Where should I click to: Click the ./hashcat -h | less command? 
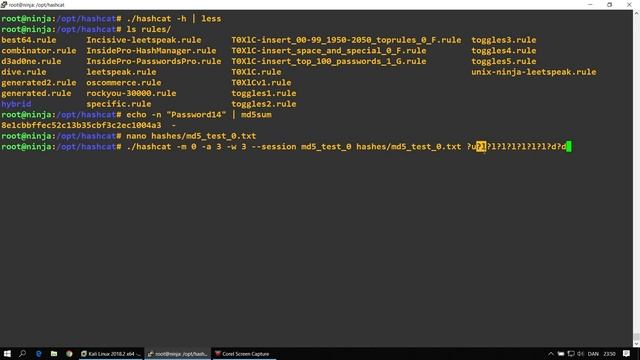click(173, 19)
